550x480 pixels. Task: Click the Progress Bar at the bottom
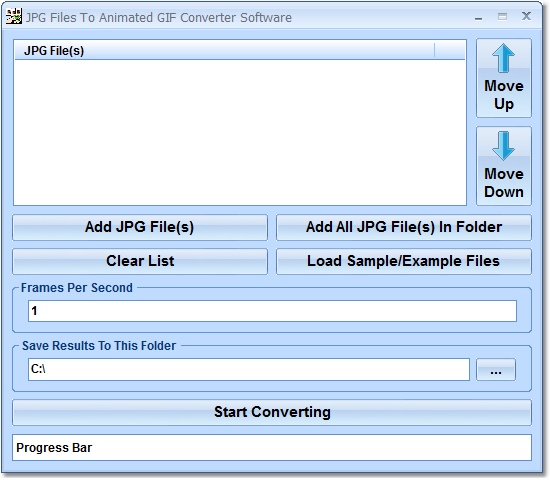pyautogui.click(x=272, y=447)
